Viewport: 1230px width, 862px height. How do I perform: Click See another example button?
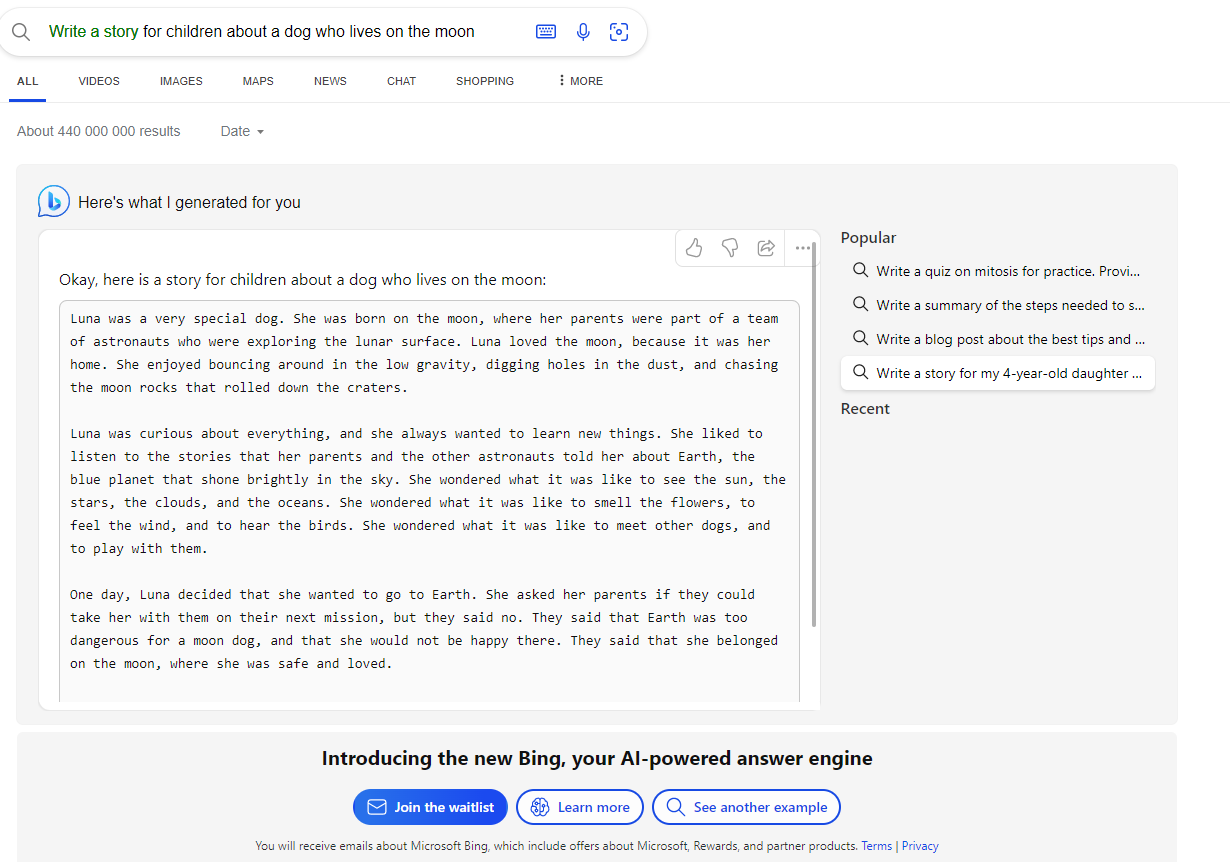(x=746, y=807)
